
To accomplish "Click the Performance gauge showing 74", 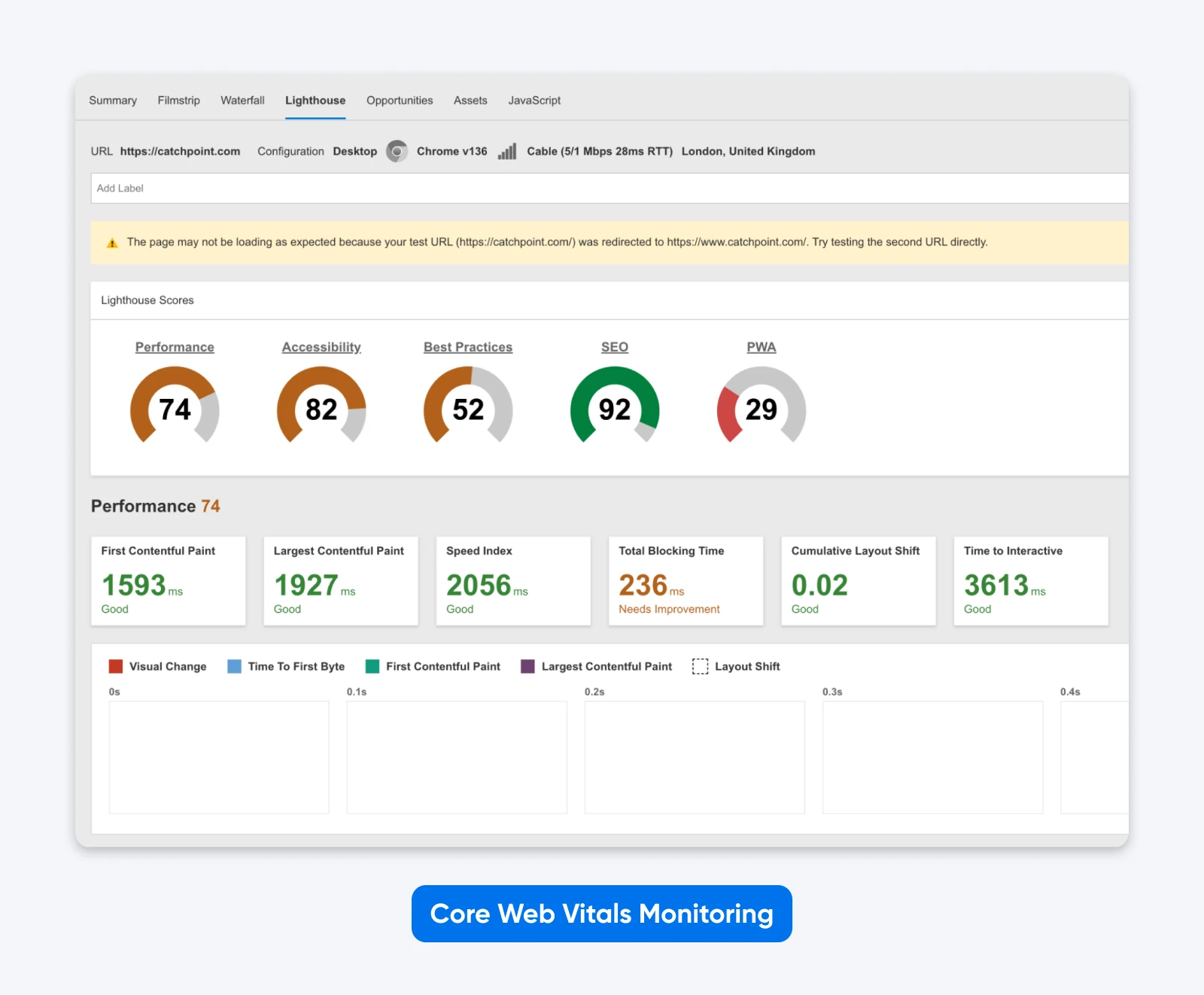I will (x=175, y=409).
